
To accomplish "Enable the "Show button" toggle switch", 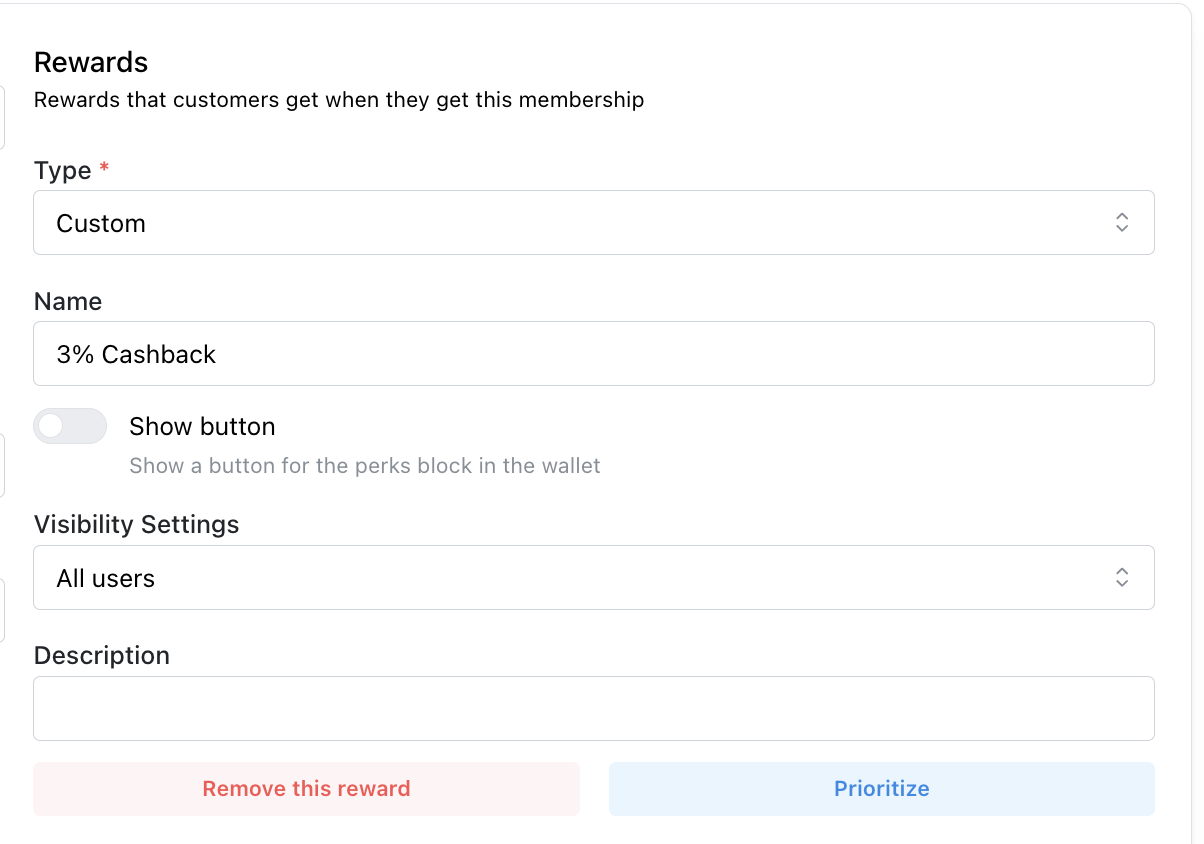I will click(70, 426).
